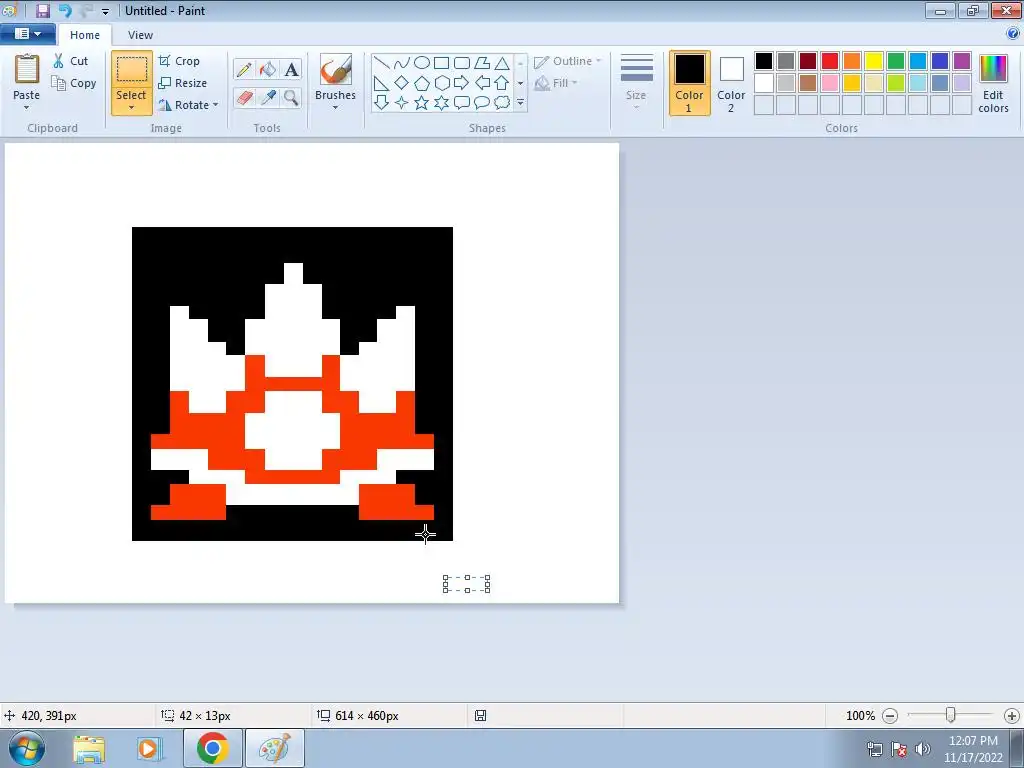This screenshot has width=1024, height=768.
Task: Click the Undo arrow in title bar
Action: pyautogui.click(x=65, y=10)
